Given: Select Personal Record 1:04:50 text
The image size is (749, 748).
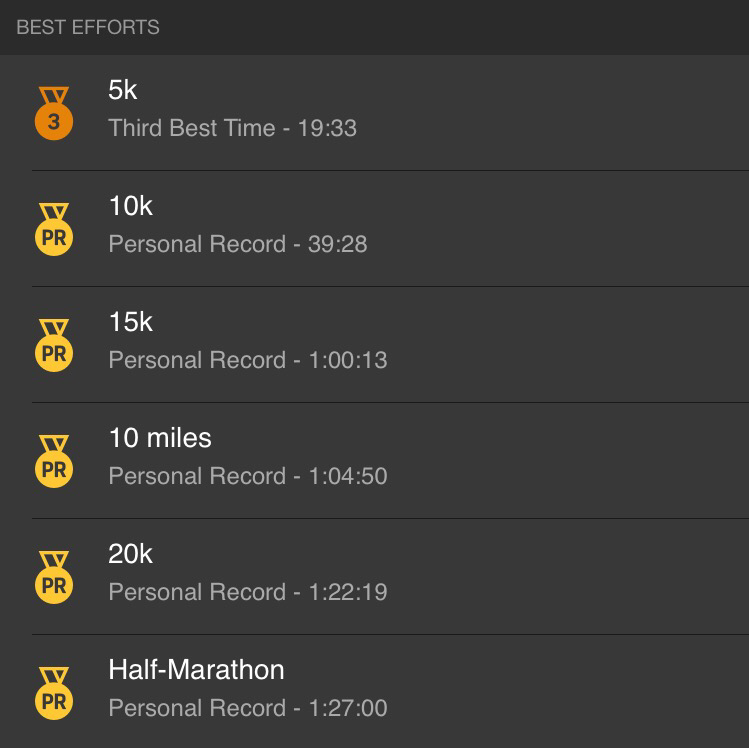Looking at the screenshot, I should [x=248, y=476].
